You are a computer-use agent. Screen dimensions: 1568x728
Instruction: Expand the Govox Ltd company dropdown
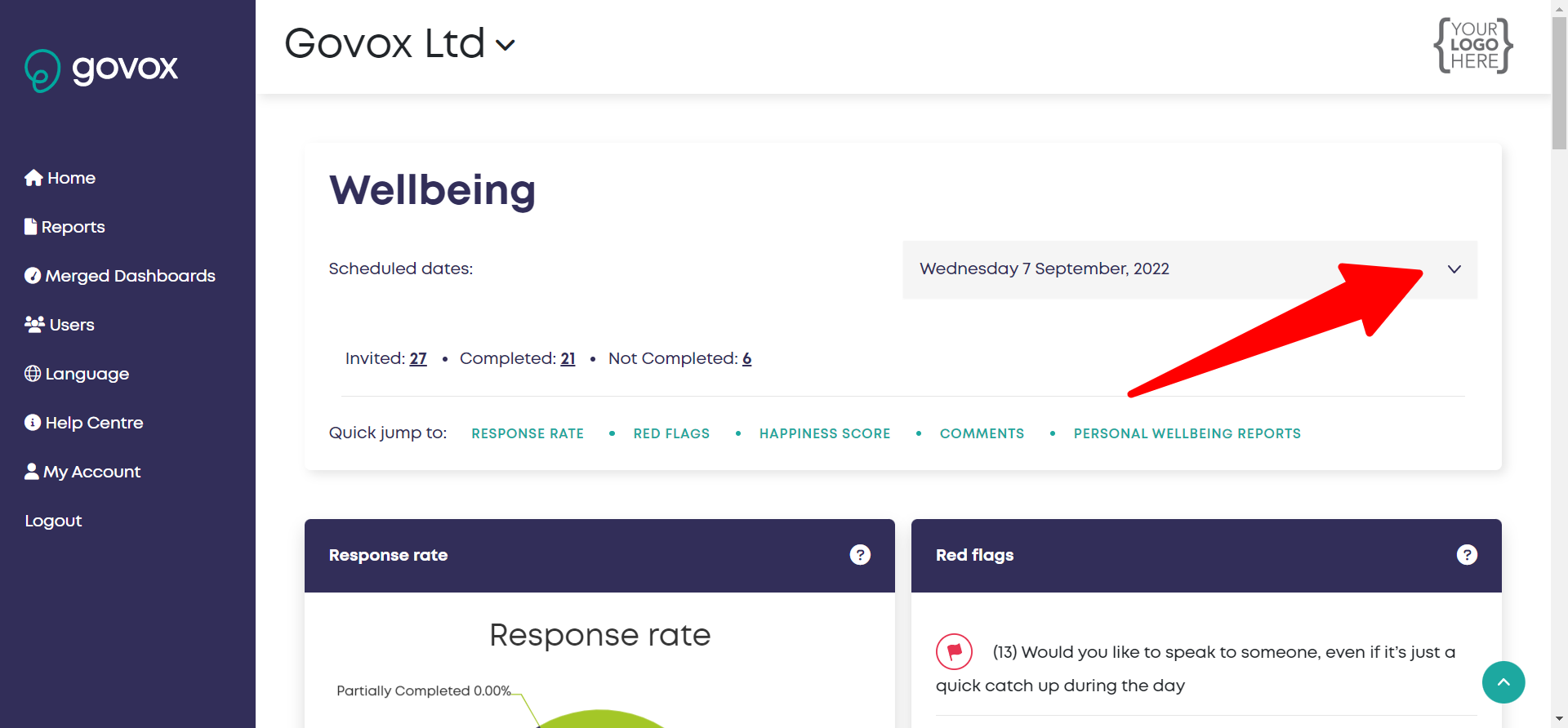click(400, 44)
